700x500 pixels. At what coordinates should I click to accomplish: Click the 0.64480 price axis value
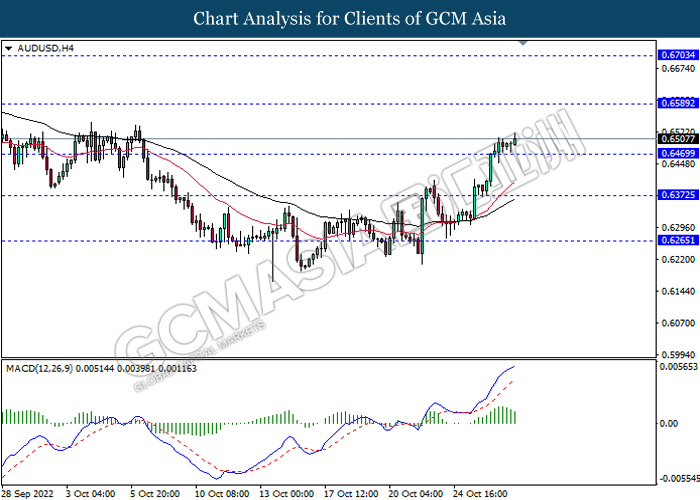pos(678,164)
